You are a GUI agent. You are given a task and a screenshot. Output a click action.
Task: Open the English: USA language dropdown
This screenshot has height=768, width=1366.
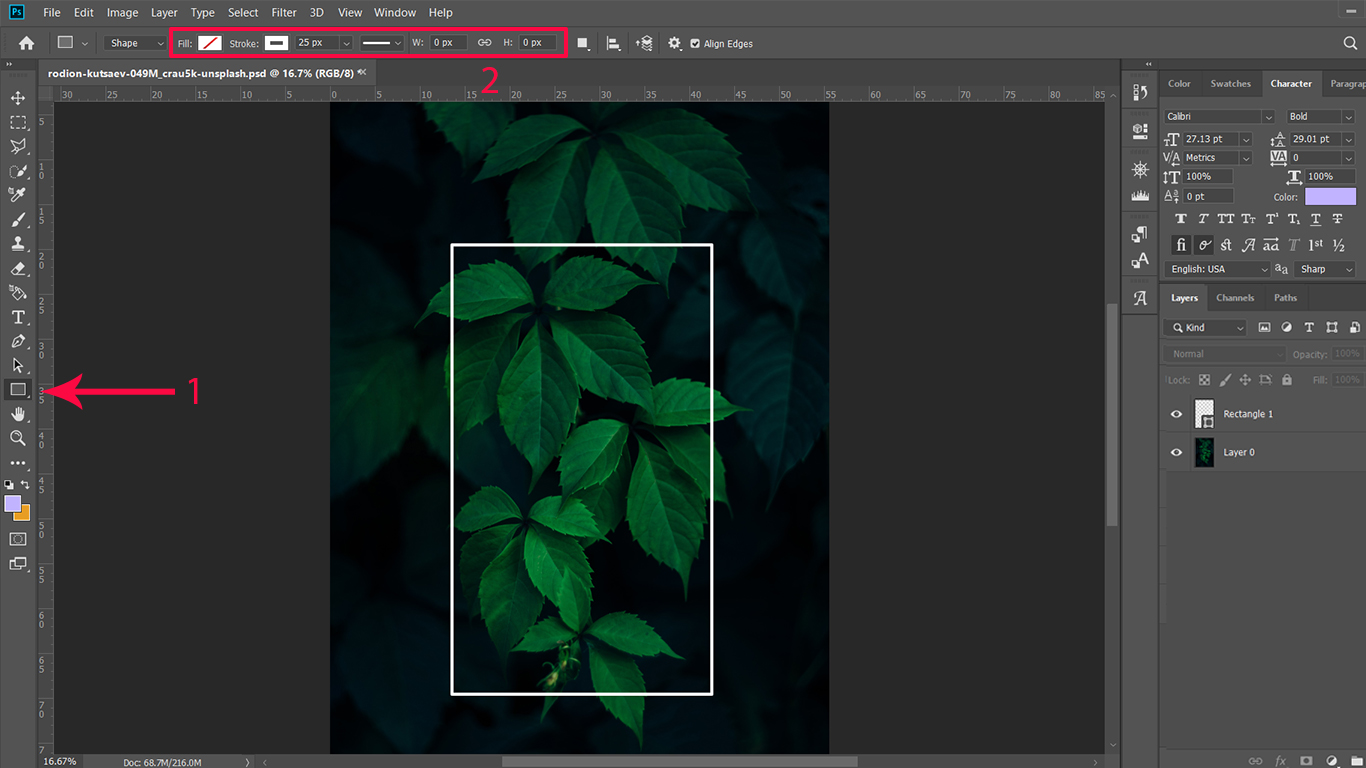[x=1217, y=269]
